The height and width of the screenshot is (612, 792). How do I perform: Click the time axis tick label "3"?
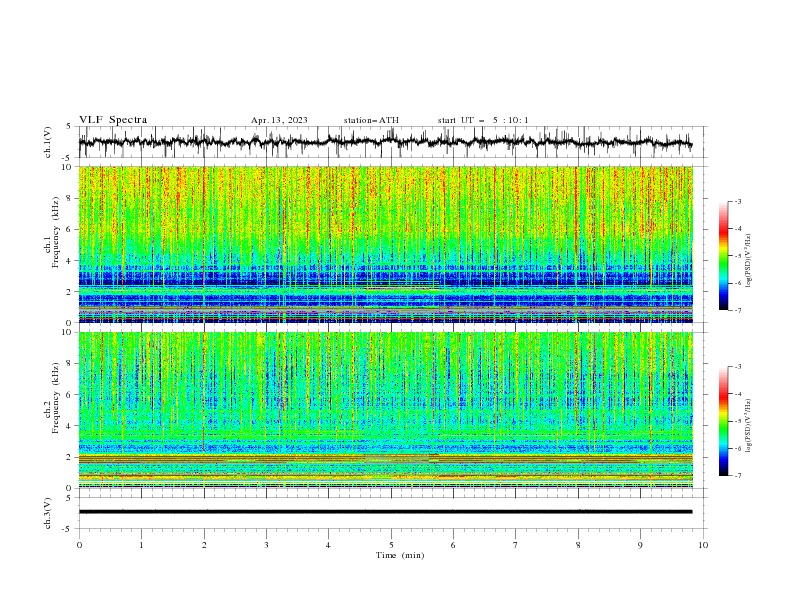tap(266, 545)
